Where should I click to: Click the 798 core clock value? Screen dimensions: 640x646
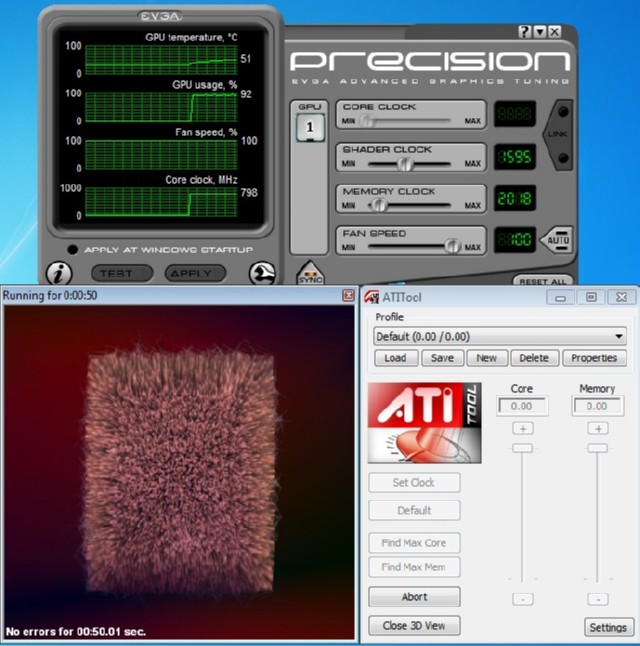click(x=249, y=192)
